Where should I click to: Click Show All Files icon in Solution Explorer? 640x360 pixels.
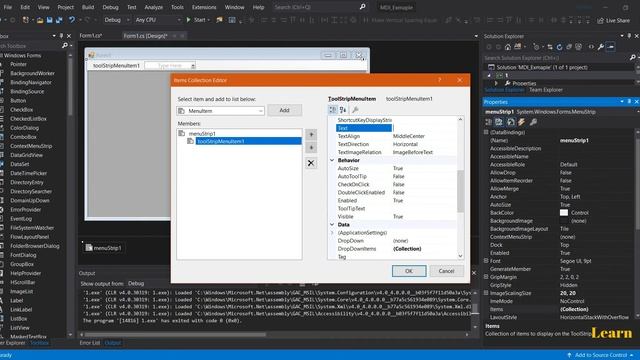578,47
